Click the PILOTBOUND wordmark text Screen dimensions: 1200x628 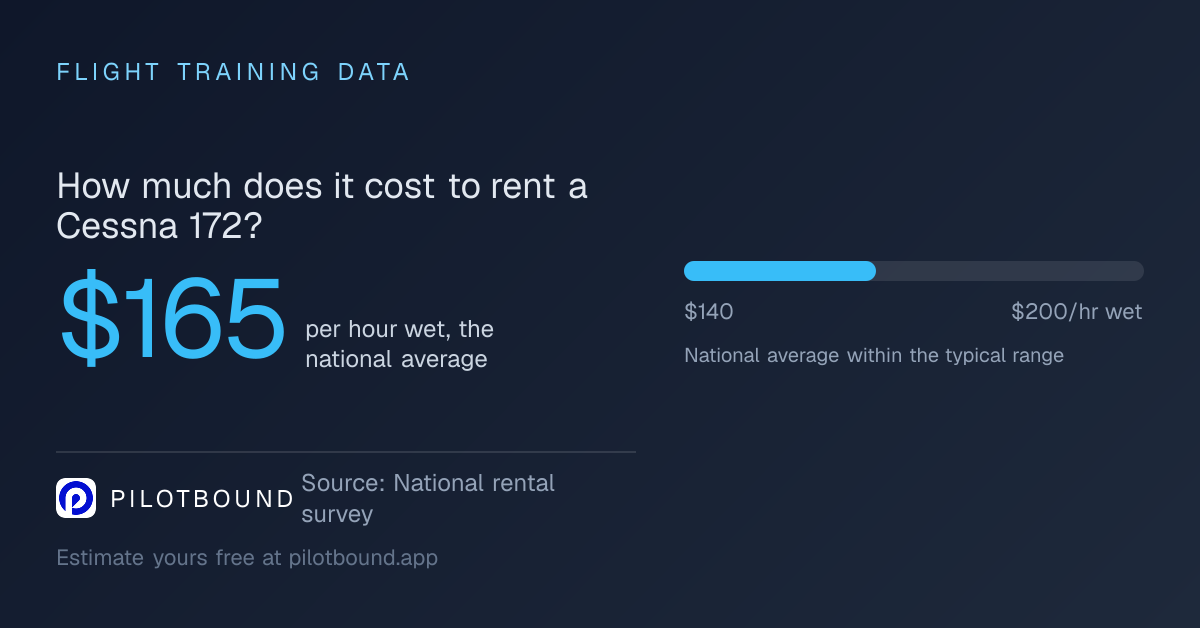coord(203,499)
